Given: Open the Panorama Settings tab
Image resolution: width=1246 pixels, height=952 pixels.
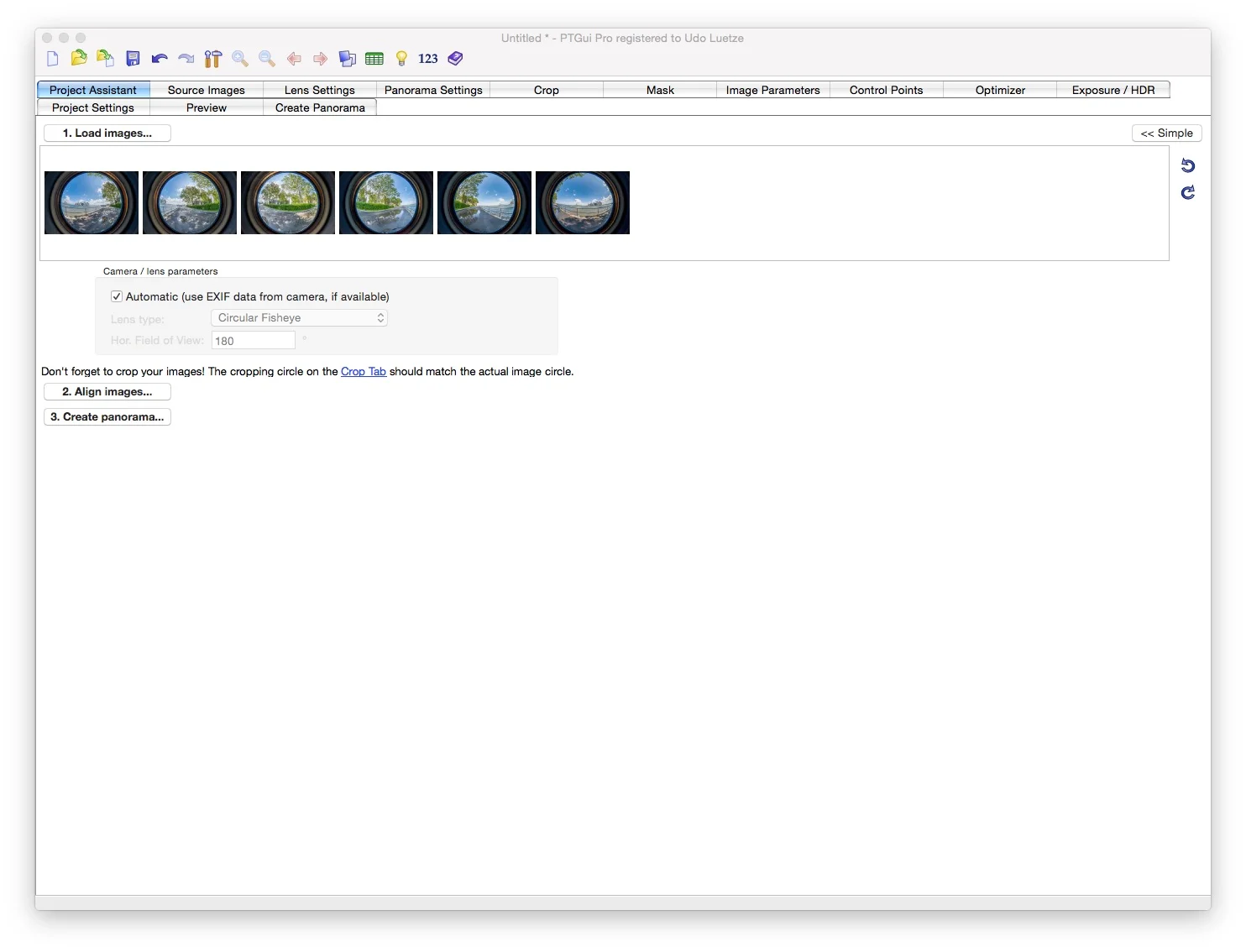Looking at the screenshot, I should tap(433, 90).
